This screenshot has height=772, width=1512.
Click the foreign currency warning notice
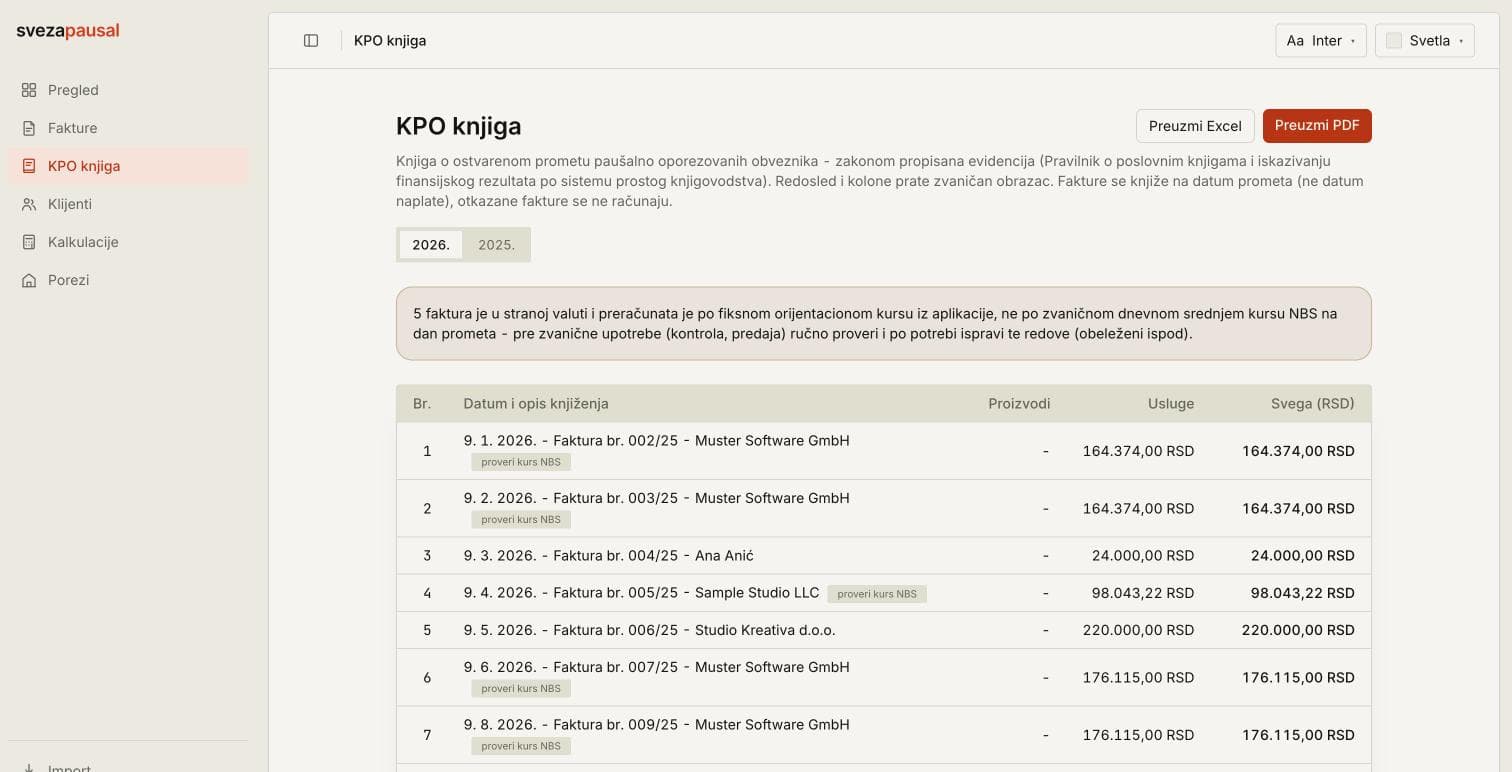884,324
